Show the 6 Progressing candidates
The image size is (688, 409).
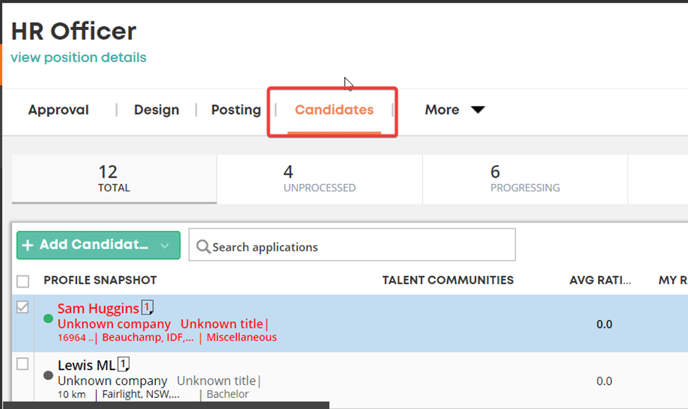pyautogui.click(x=525, y=179)
